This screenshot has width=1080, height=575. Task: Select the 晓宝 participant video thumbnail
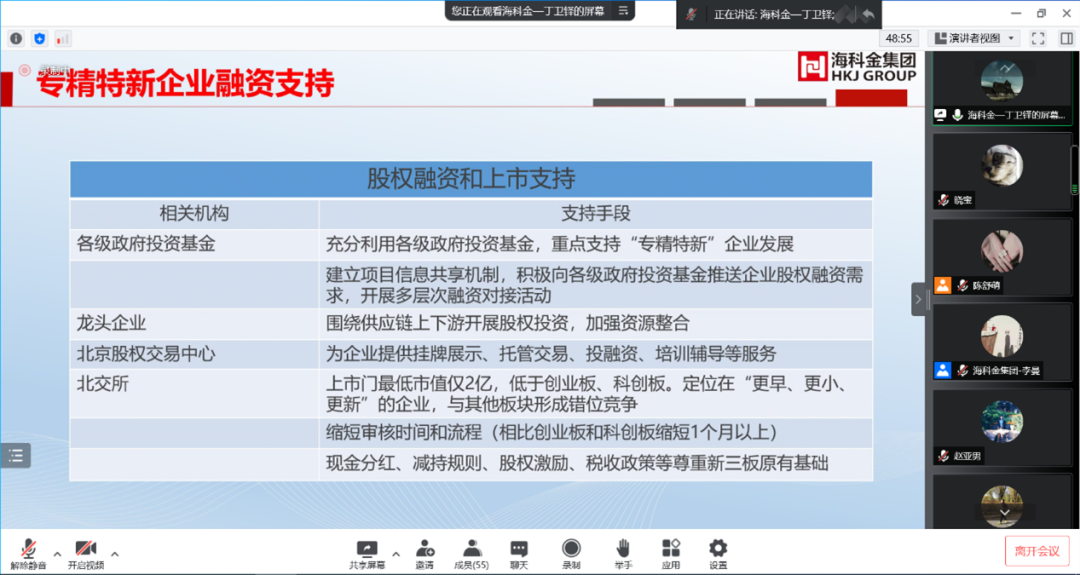click(x=1000, y=168)
